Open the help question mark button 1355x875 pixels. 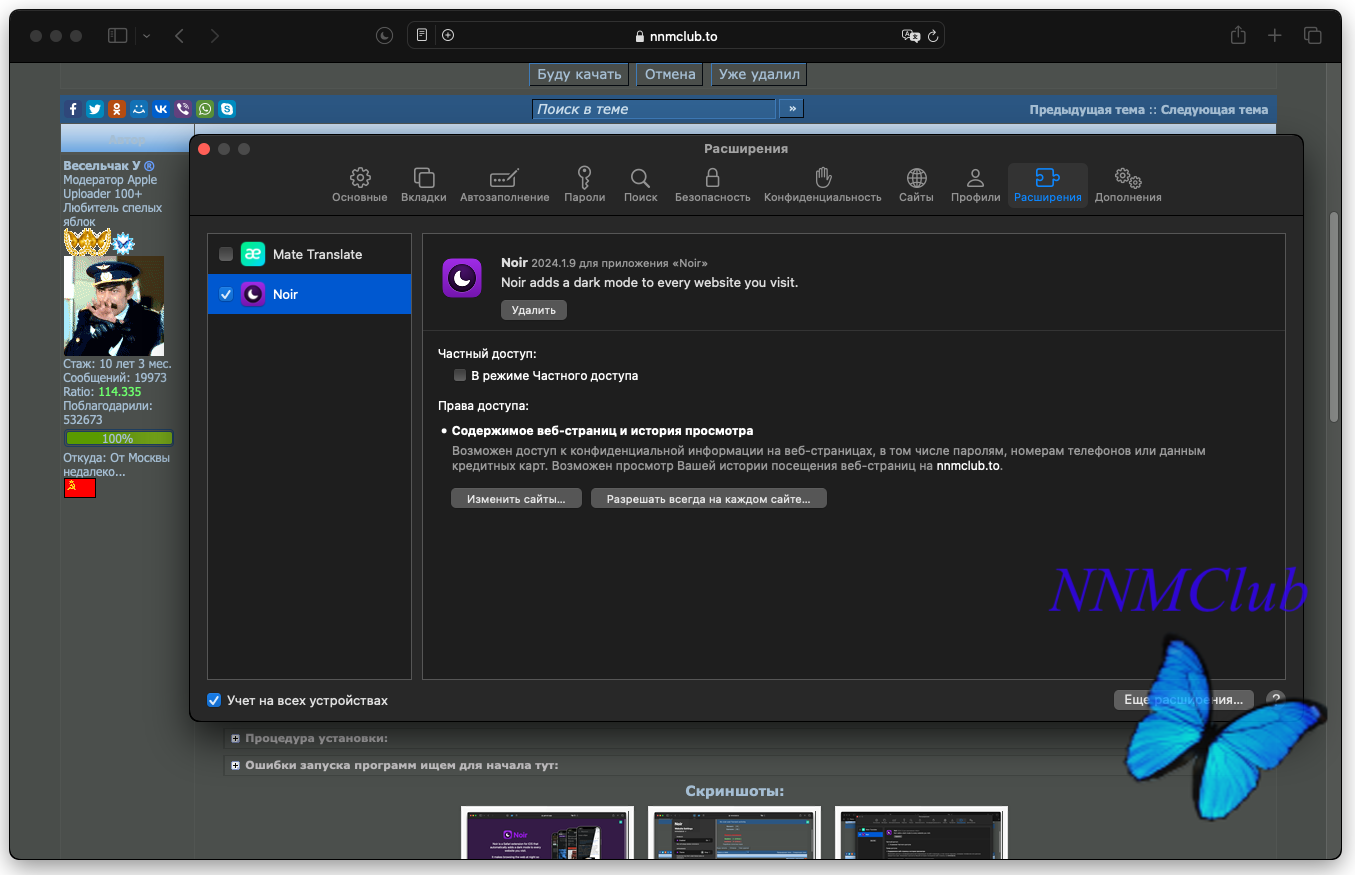pyautogui.click(x=1275, y=700)
